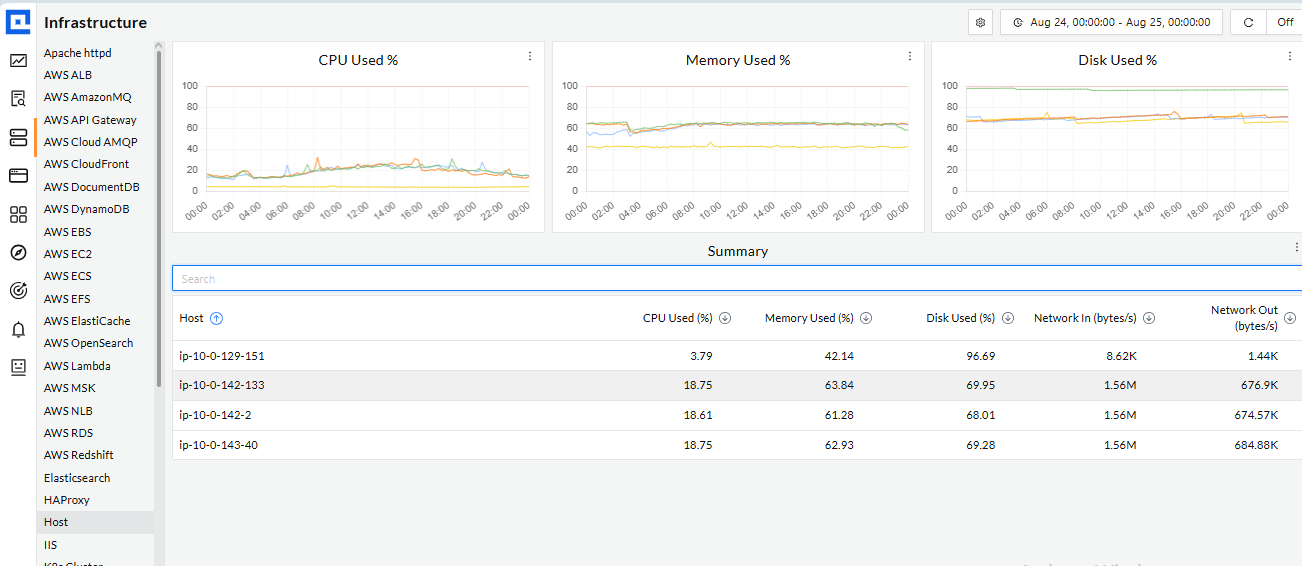Image resolution: width=1302 pixels, height=566 pixels.
Task: Select AWS ECS in the sidebar
Action: (68, 276)
